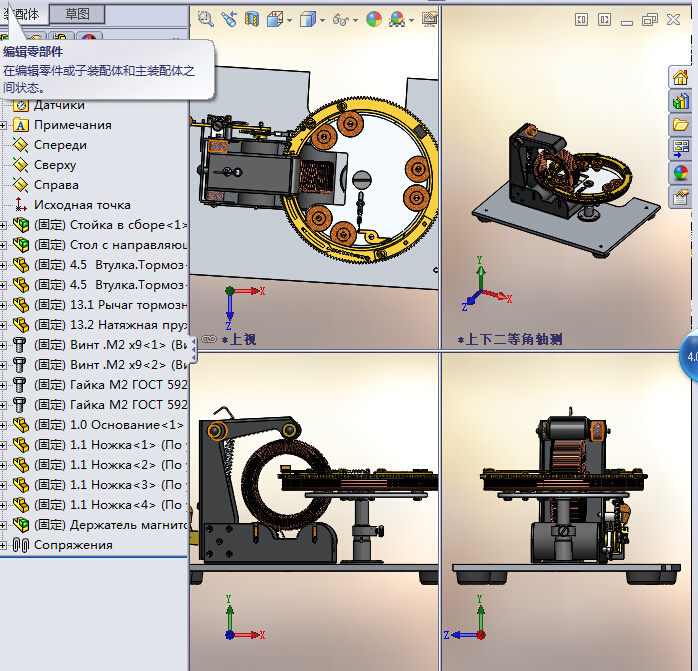Click the Edit Appearance color ball icon

(374, 19)
